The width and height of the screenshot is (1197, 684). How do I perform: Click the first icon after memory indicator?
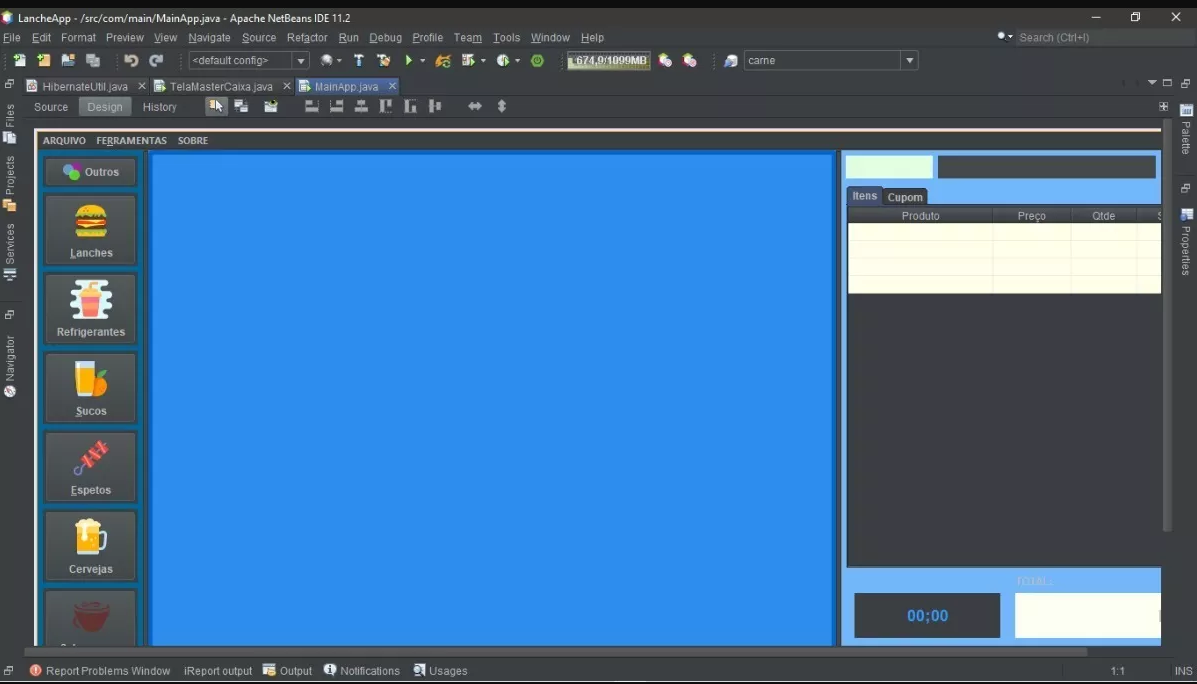click(665, 60)
